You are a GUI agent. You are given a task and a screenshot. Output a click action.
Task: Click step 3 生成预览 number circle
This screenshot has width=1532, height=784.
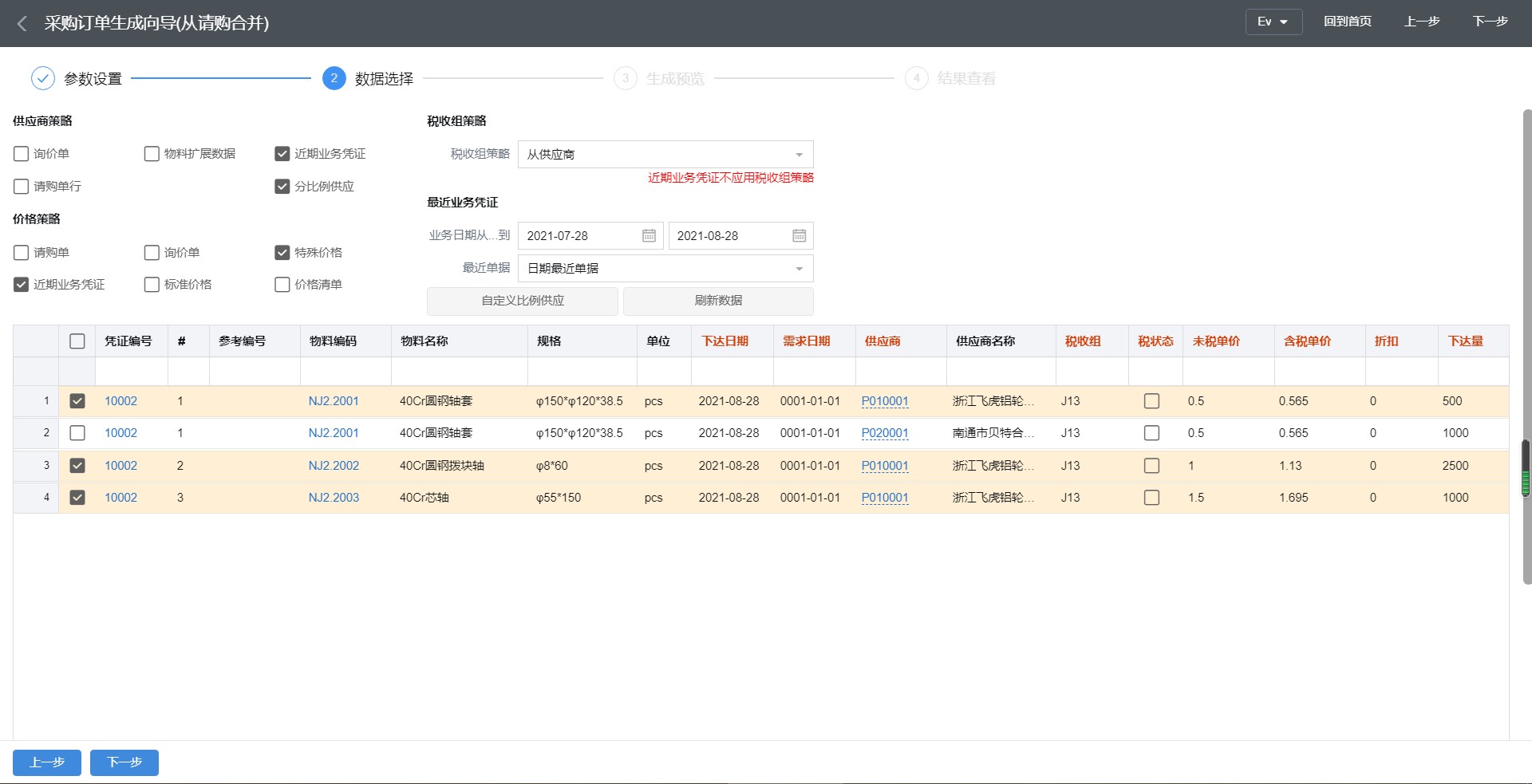coord(625,78)
